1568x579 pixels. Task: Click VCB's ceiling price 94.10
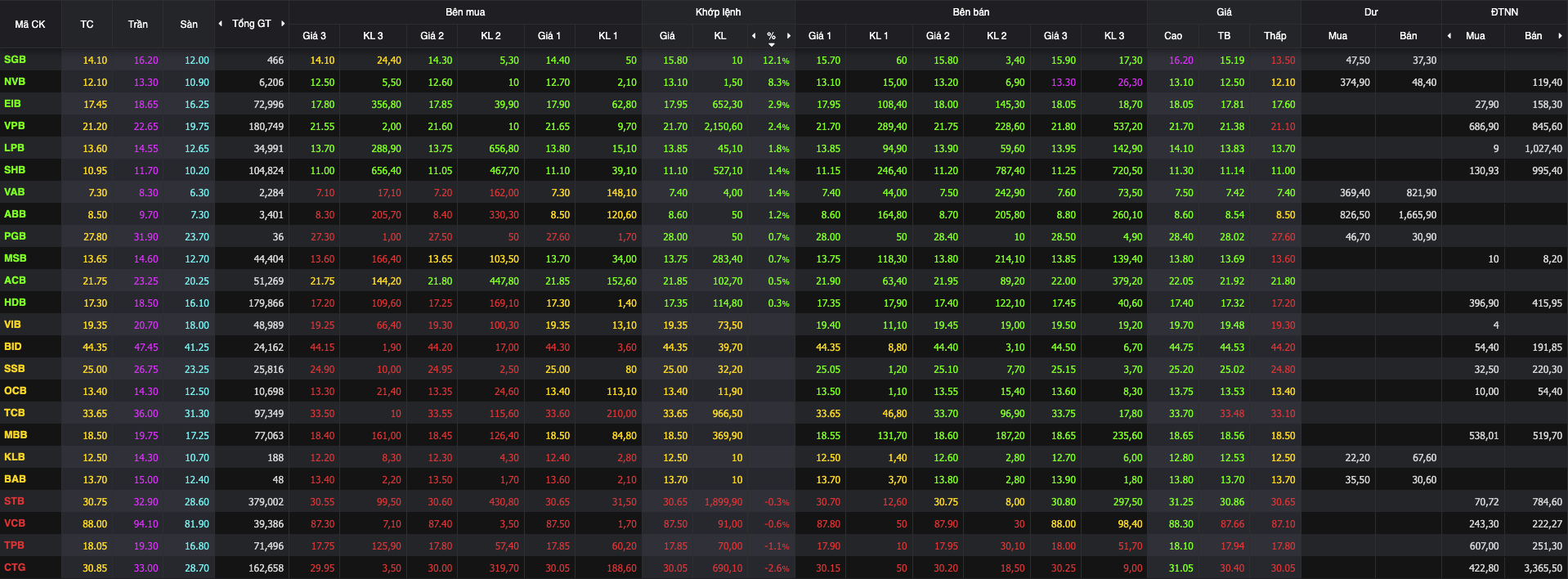[x=146, y=524]
